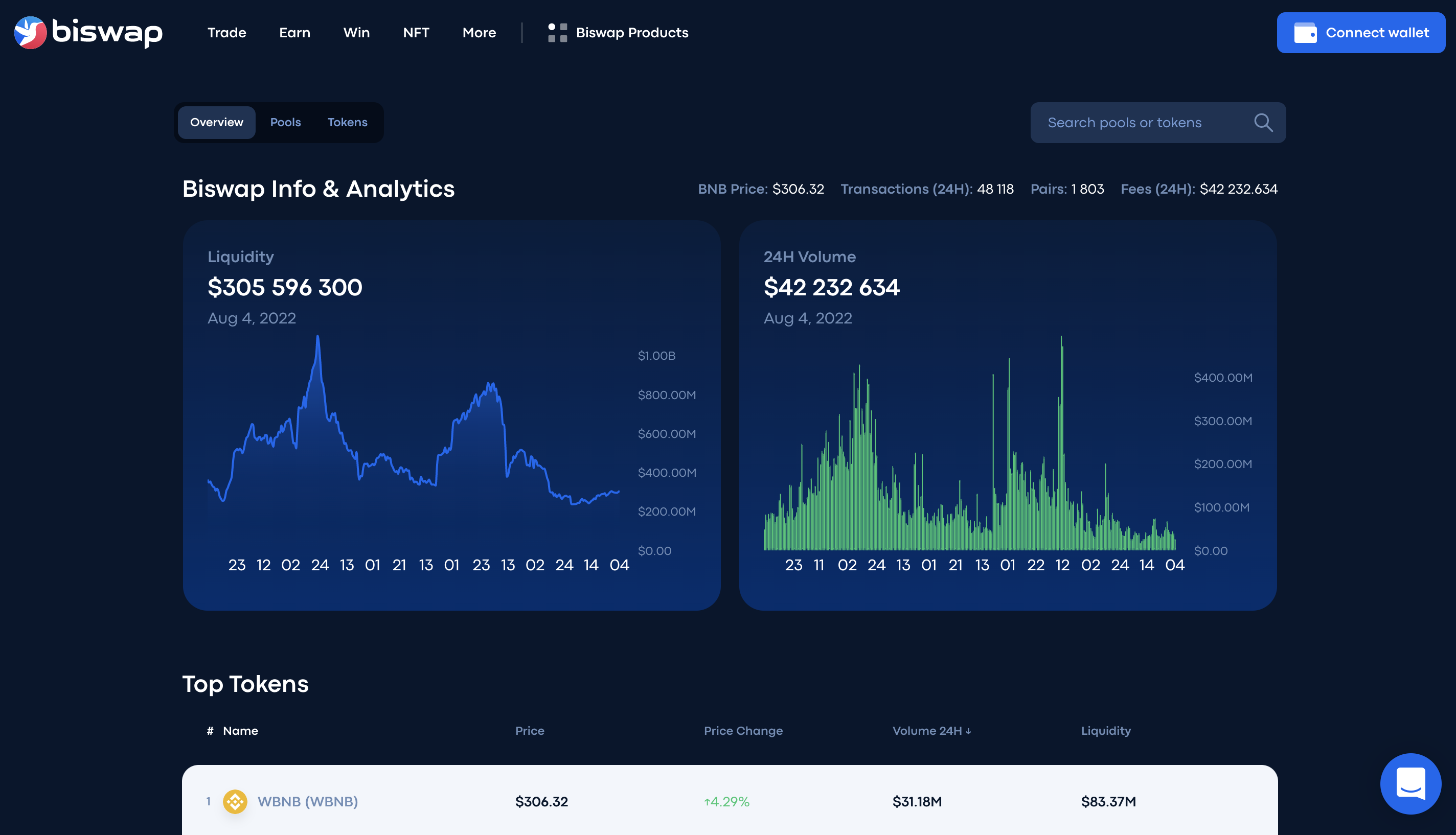The image size is (1456, 835).
Task: Open the More menu
Action: (479, 33)
